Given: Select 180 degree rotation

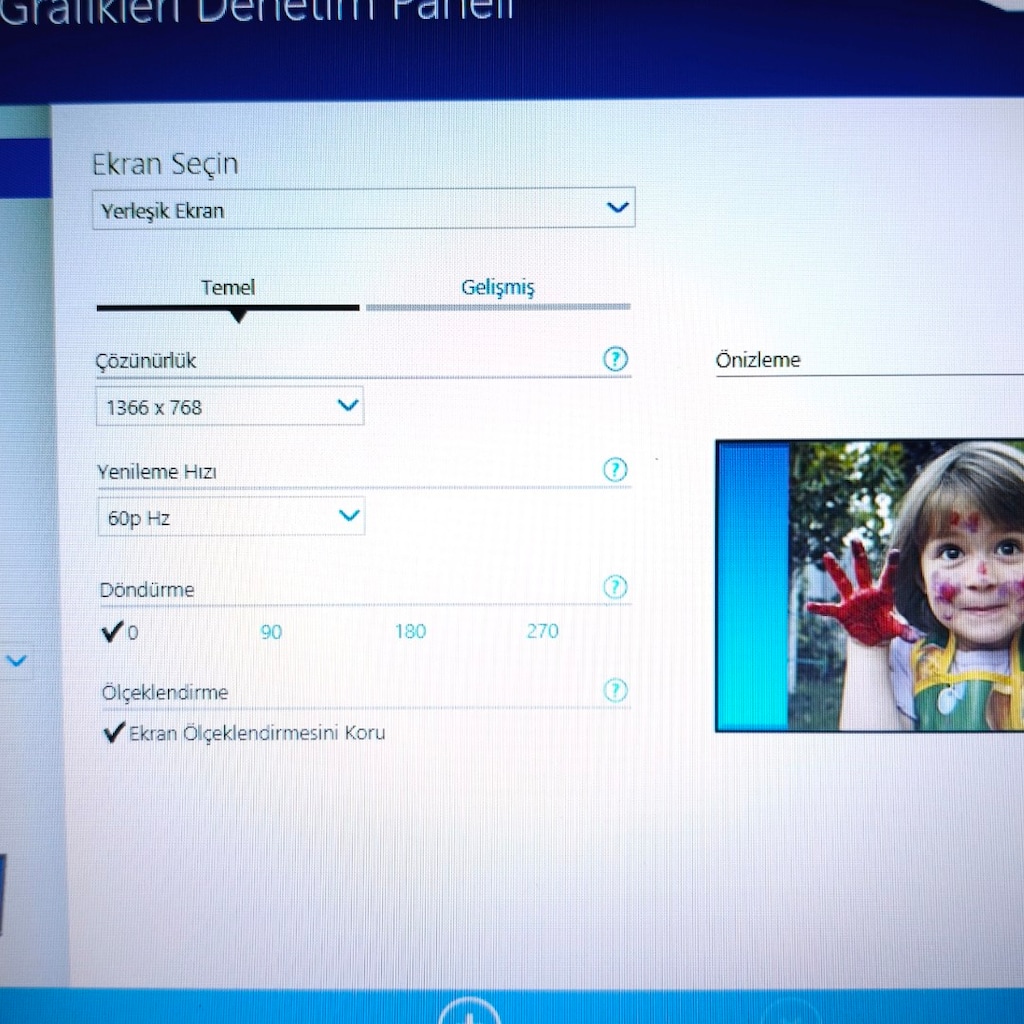Looking at the screenshot, I should [410, 631].
